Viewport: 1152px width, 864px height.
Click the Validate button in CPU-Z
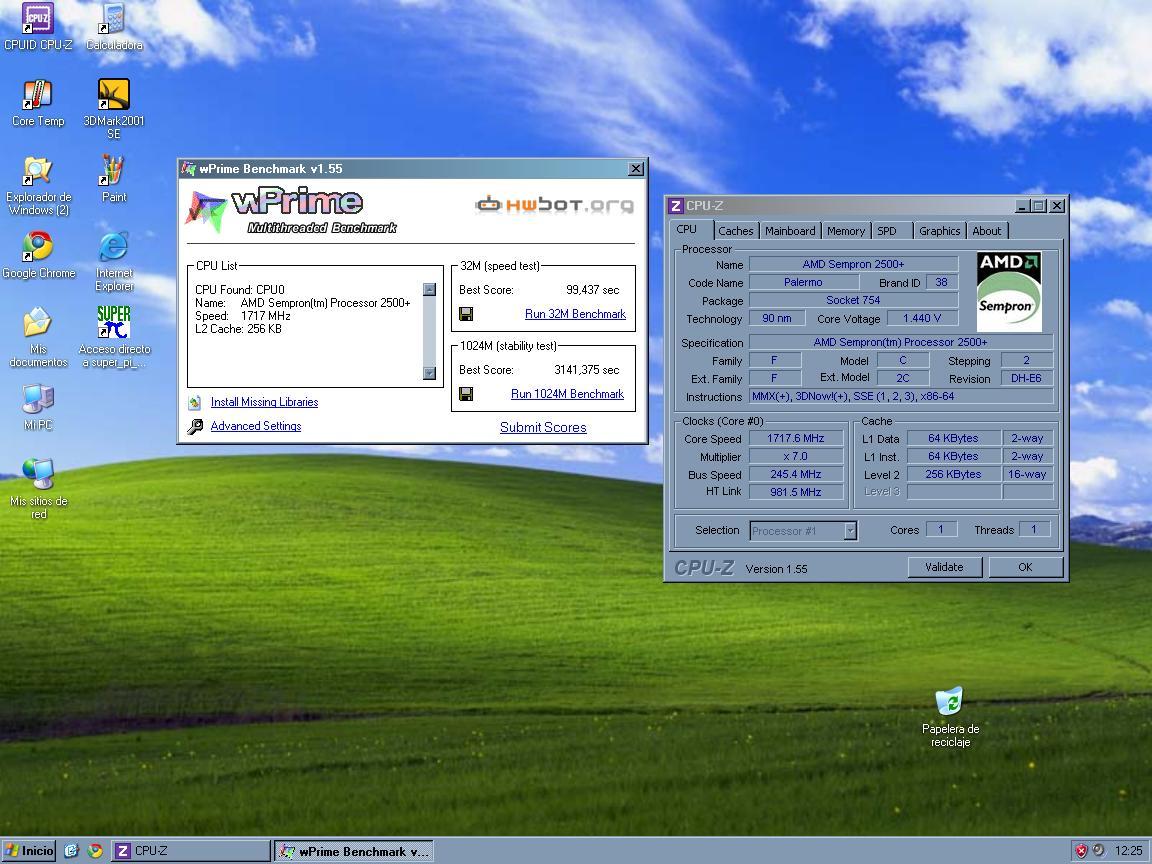pos(944,567)
